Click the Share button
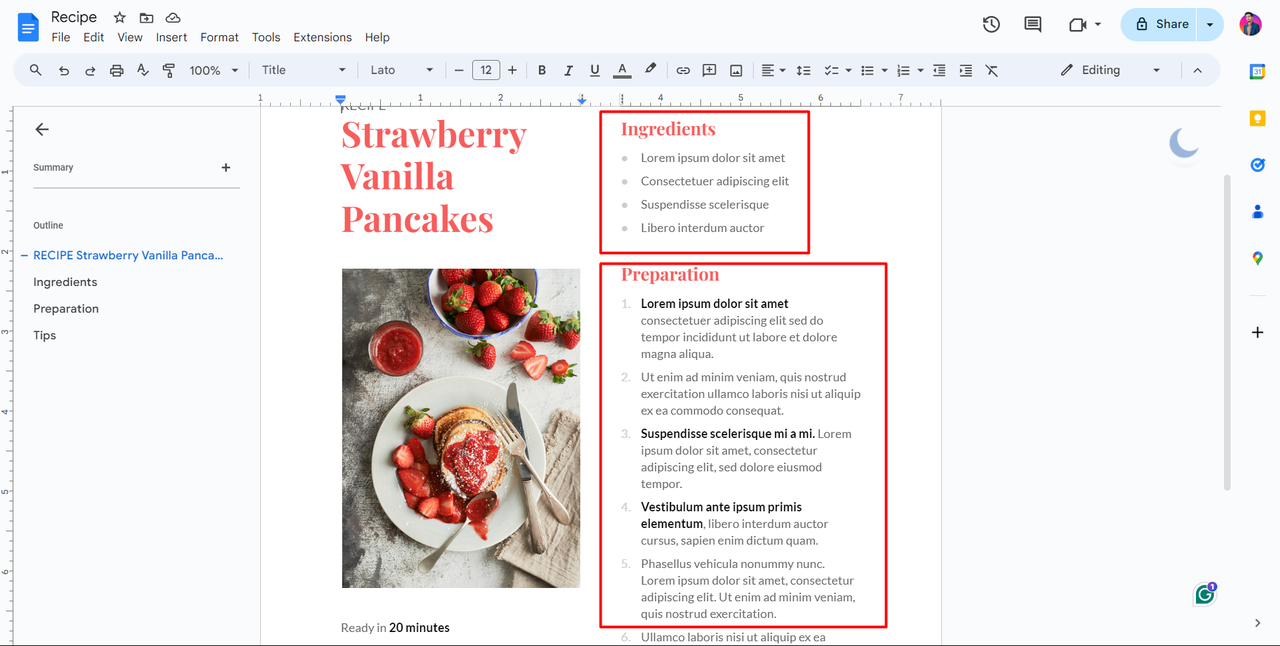Image resolution: width=1280 pixels, height=646 pixels. (x=1160, y=24)
